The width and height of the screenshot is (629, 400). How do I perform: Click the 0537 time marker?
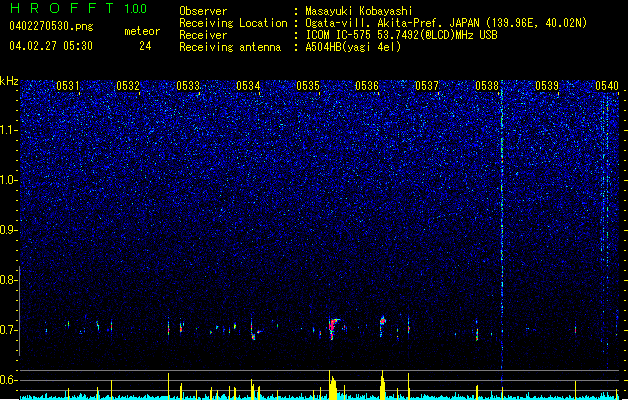pos(427,86)
